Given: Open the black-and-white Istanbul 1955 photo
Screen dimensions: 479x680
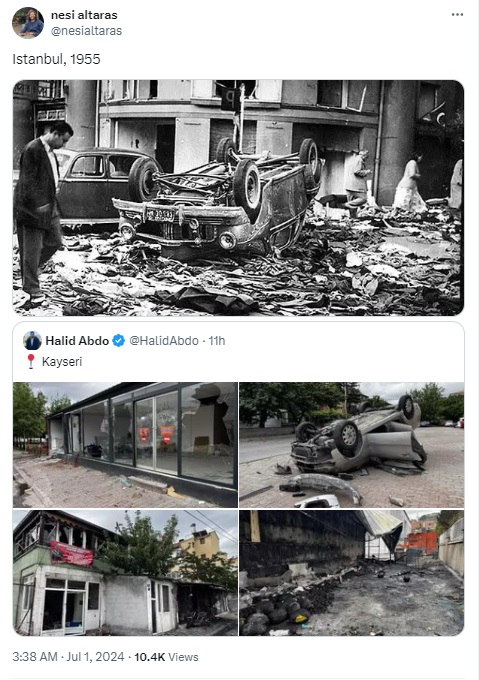Looking at the screenshot, I should click(238, 197).
